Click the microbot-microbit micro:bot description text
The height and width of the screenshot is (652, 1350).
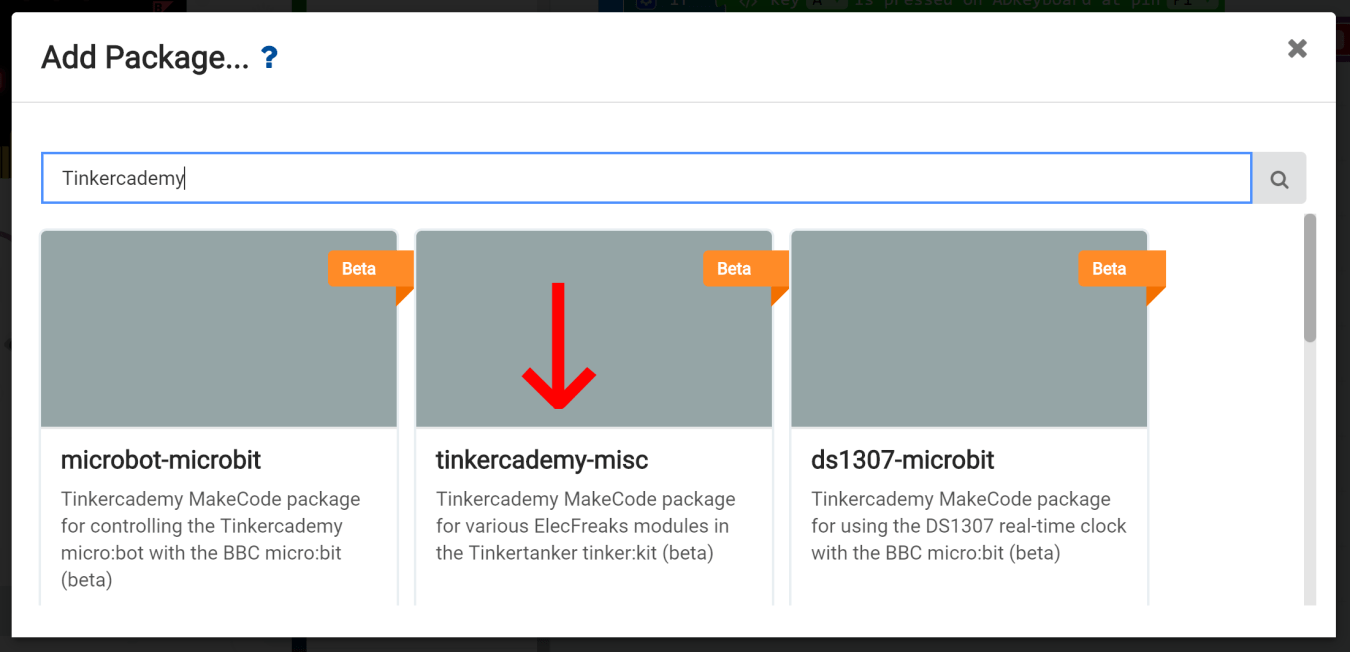(211, 539)
